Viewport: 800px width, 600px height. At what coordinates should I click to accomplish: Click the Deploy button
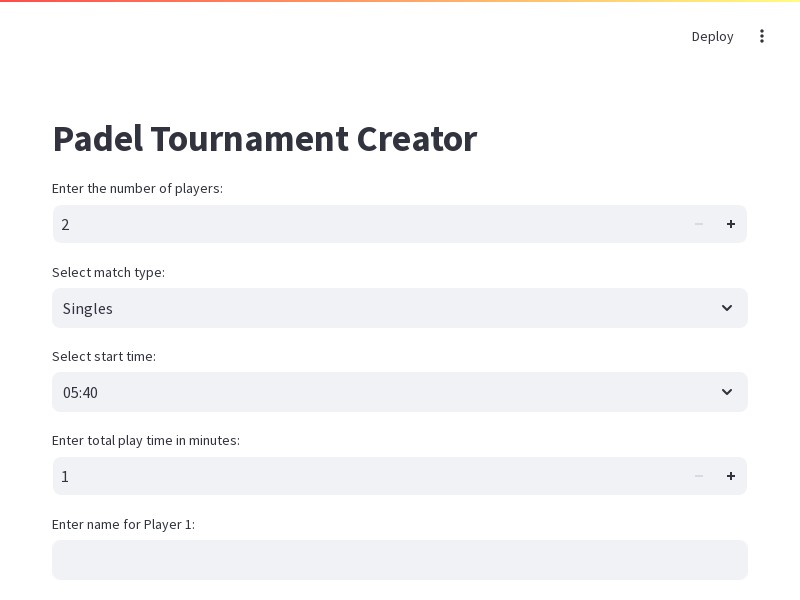pos(712,36)
